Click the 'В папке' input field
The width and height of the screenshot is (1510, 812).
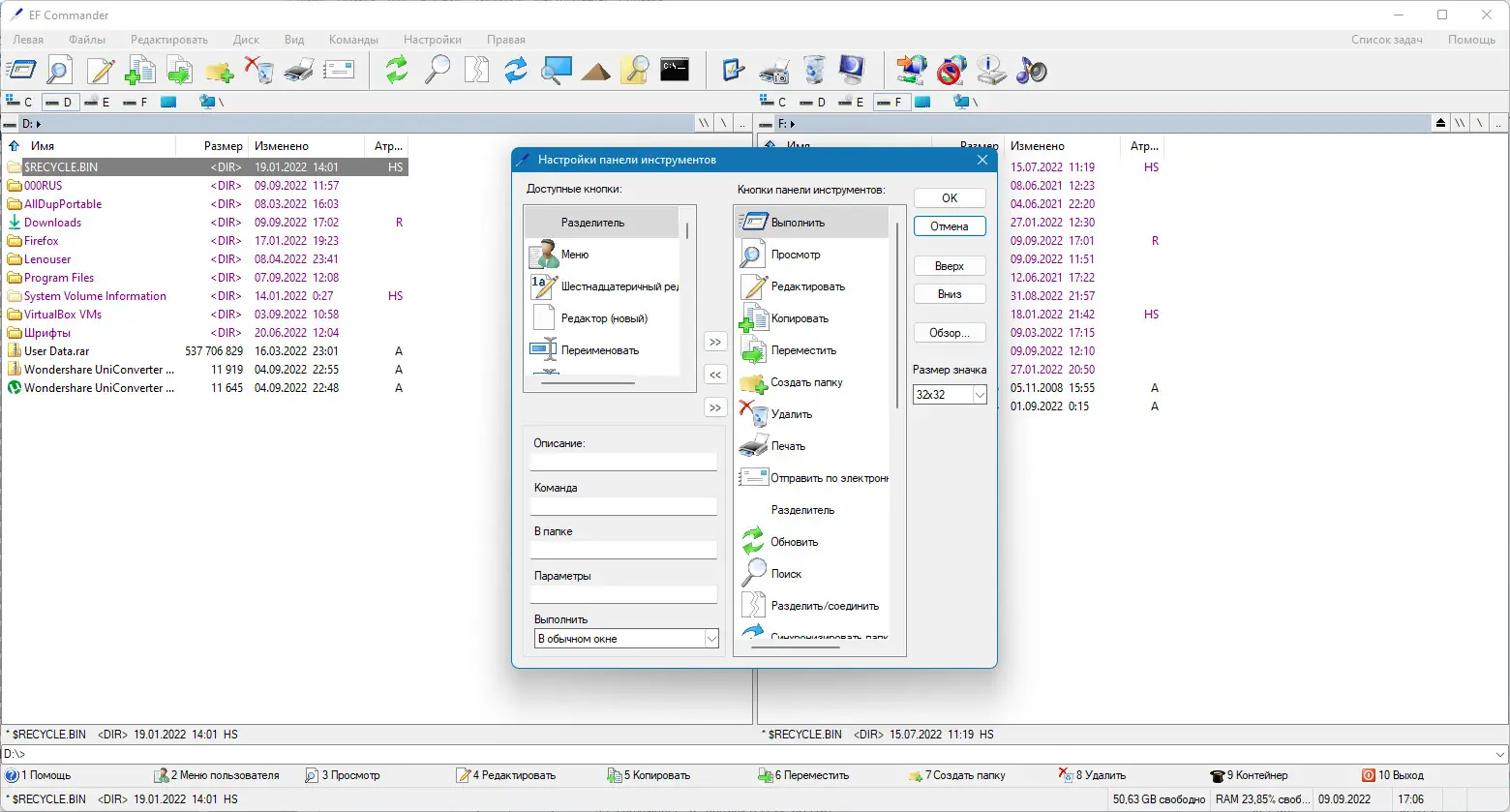click(624, 550)
